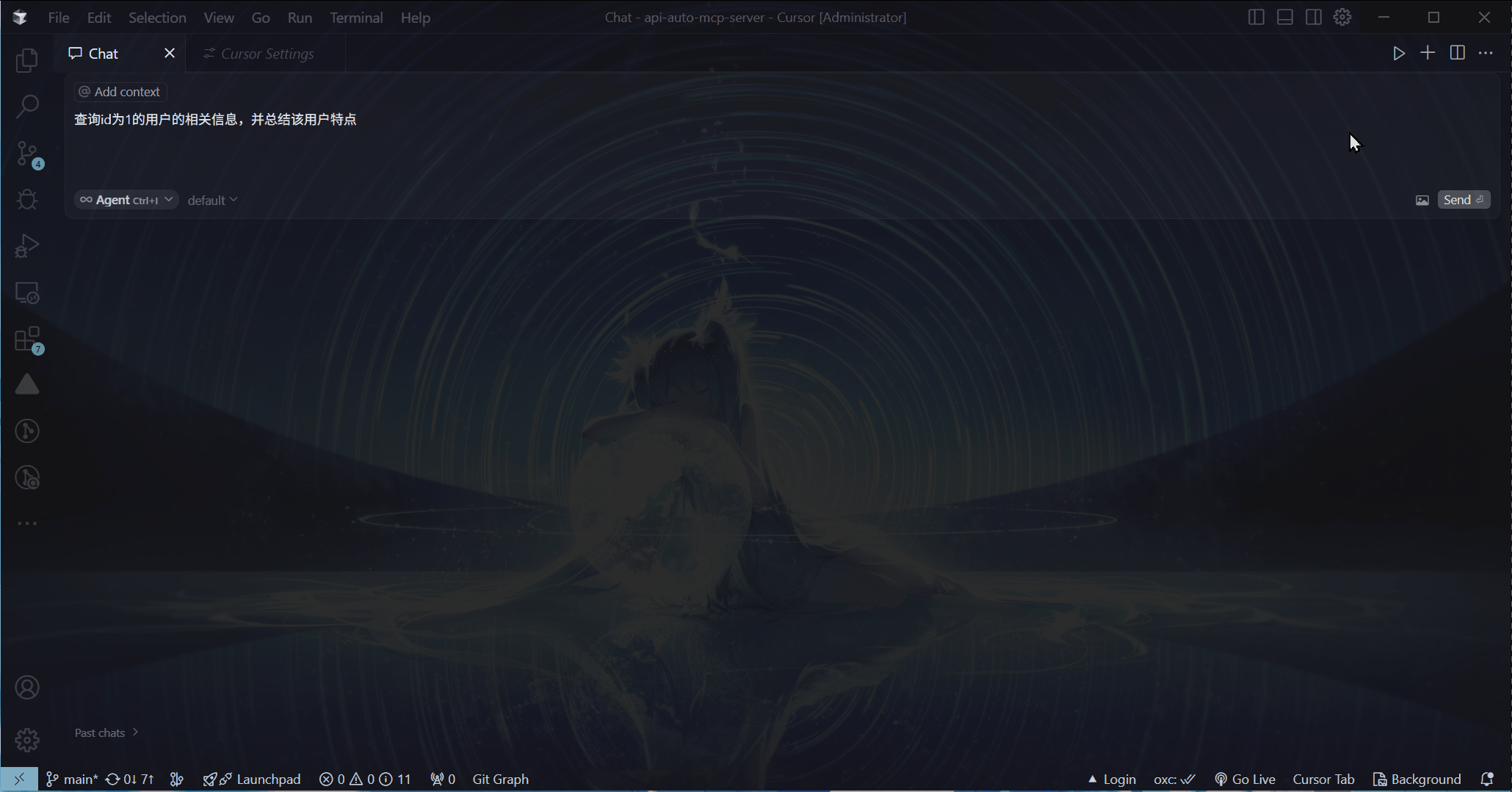Open Cursor settings gear in title bar

pyautogui.click(x=1342, y=17)
